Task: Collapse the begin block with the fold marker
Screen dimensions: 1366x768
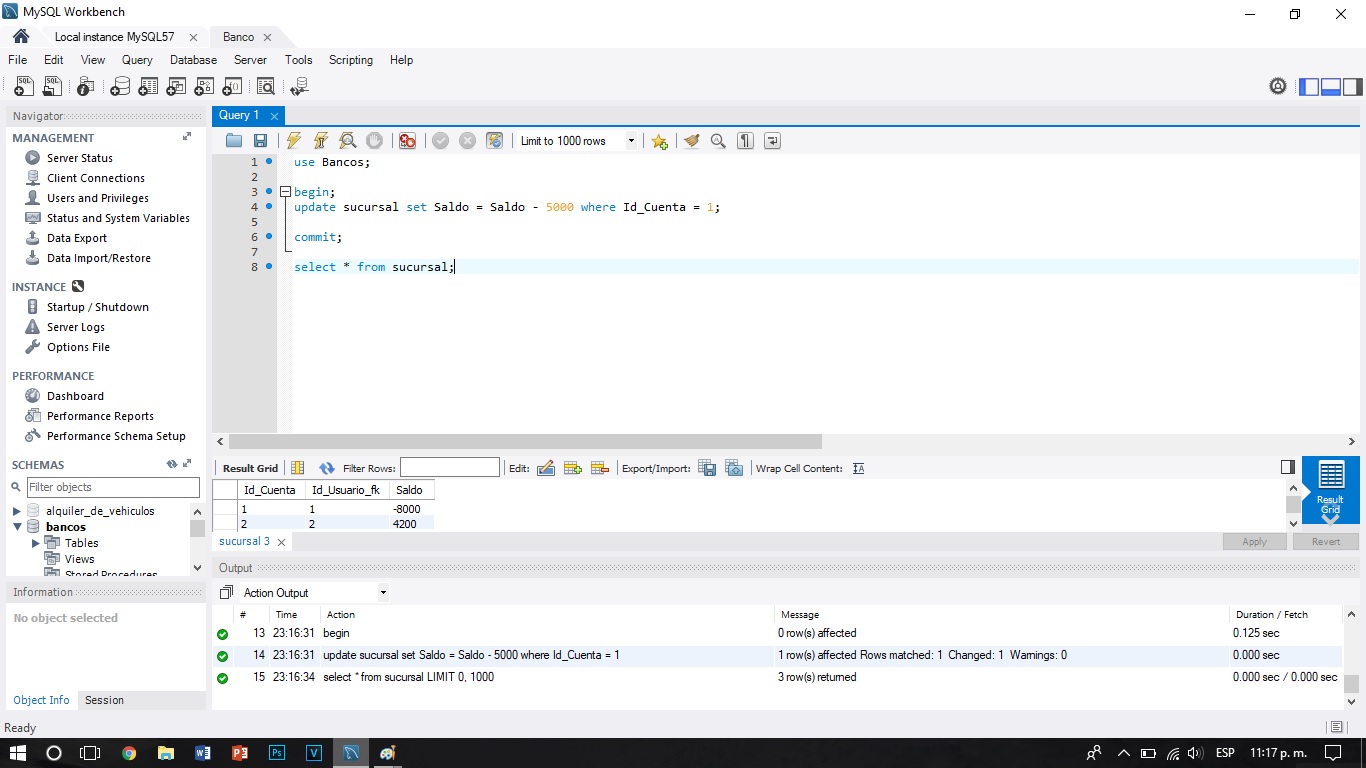Action: click(x=283, y=191)
